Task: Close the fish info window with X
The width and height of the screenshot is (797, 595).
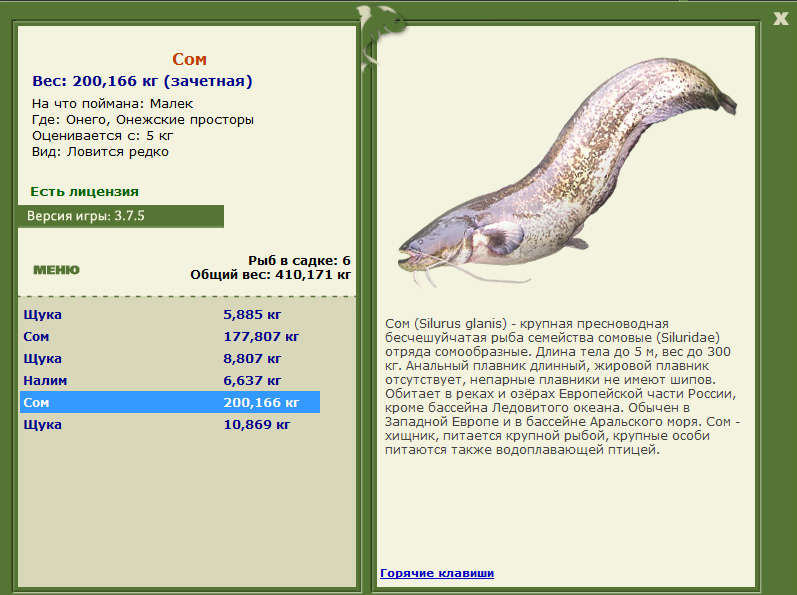Action: tap(780, 19)
